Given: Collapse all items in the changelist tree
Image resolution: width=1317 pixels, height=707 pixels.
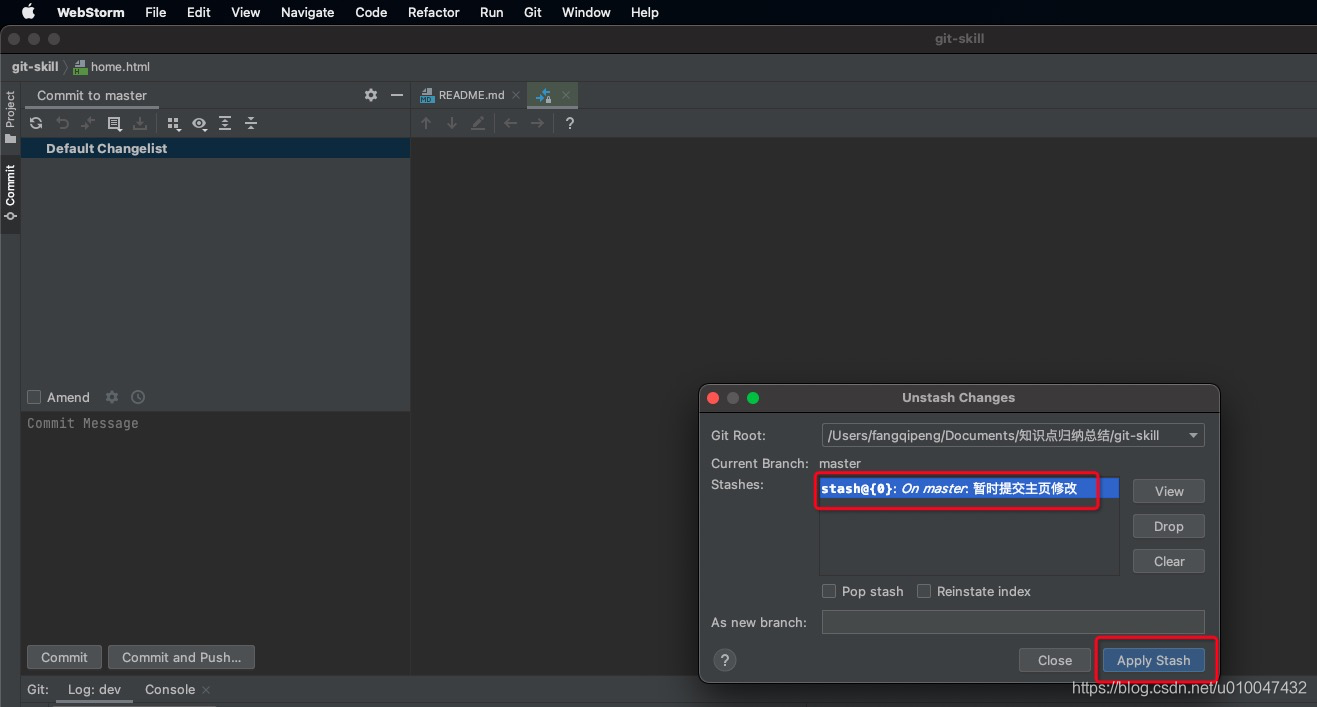Looking at the screenshot, I should (x=251, y=123).
